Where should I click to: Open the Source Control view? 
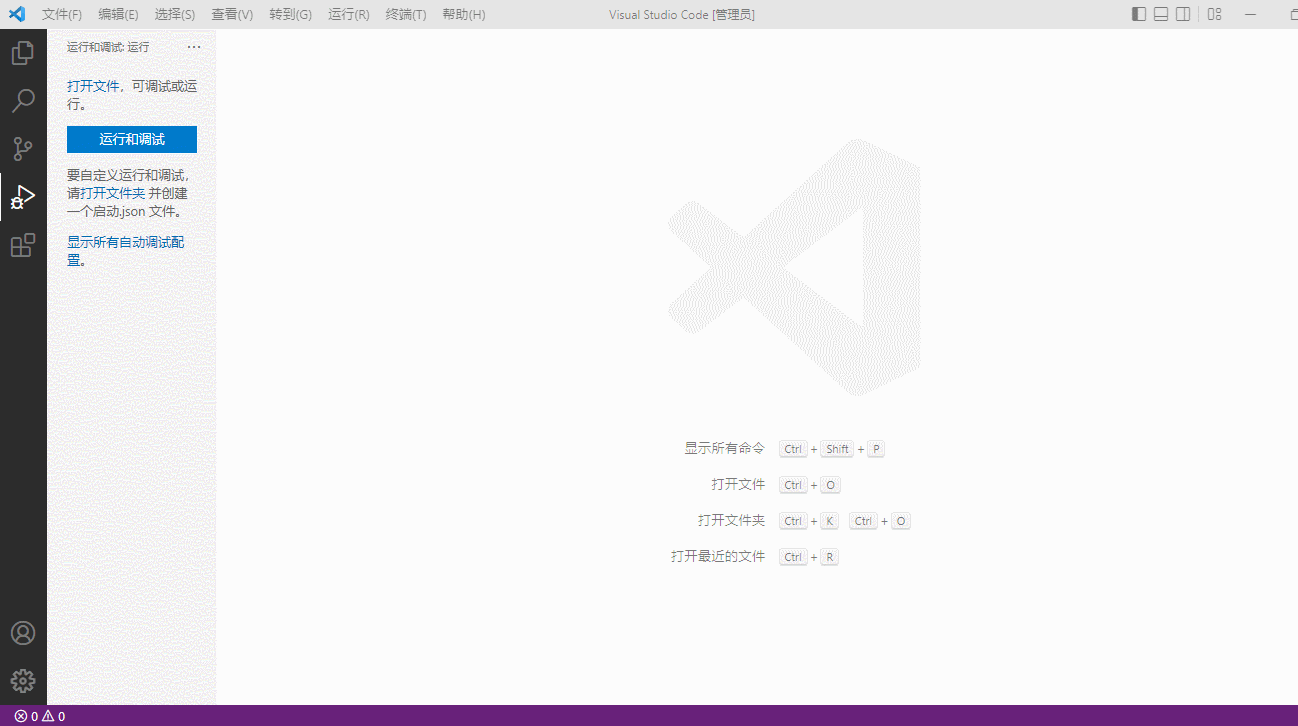click(22, 148)
